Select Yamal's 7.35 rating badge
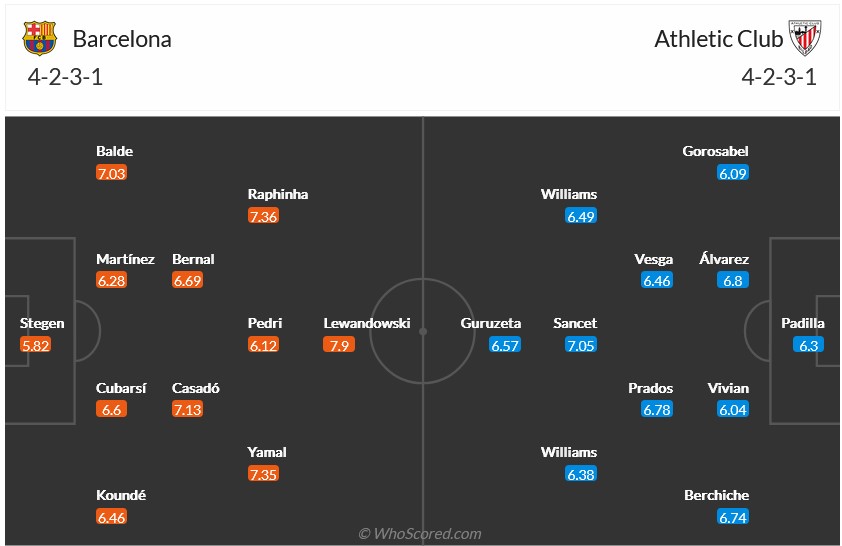 point(263,474)
